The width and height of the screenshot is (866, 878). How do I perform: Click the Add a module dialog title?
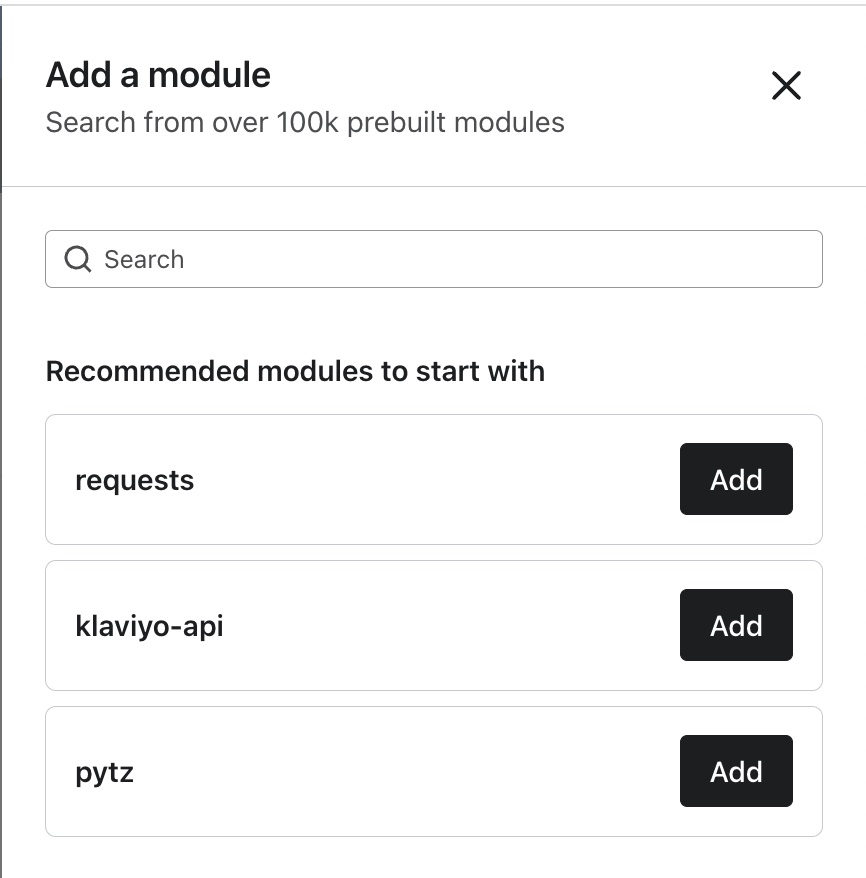(157, 74)
